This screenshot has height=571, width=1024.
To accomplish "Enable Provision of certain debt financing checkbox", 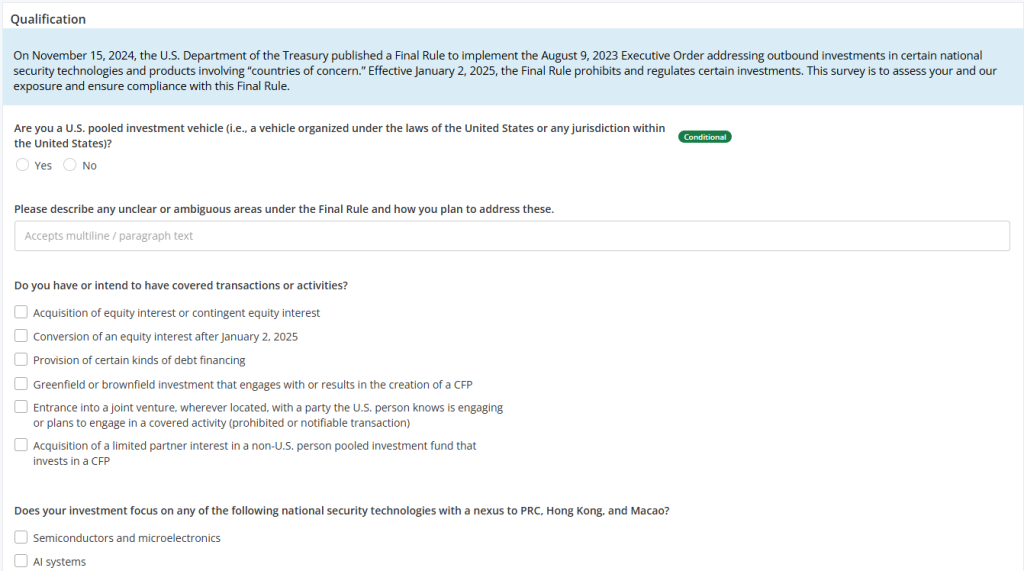I will [x=21, y=360].
